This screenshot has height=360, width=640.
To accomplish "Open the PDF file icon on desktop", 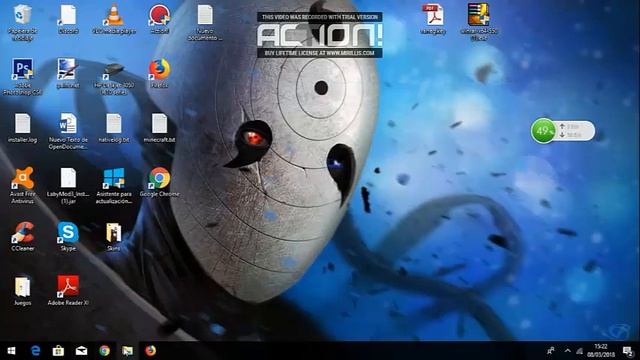I will [x=433, y=16].
